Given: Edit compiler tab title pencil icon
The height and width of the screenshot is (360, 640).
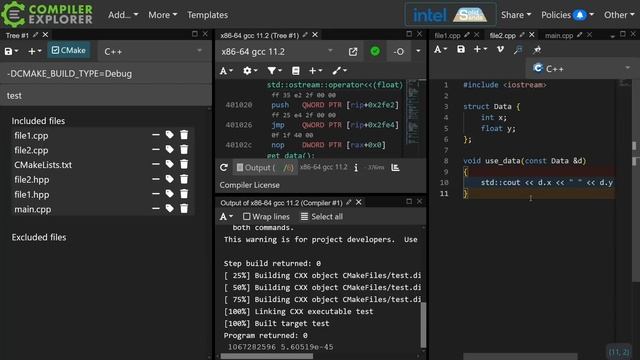Looking at the screenshot, I should tap(305, 35).
